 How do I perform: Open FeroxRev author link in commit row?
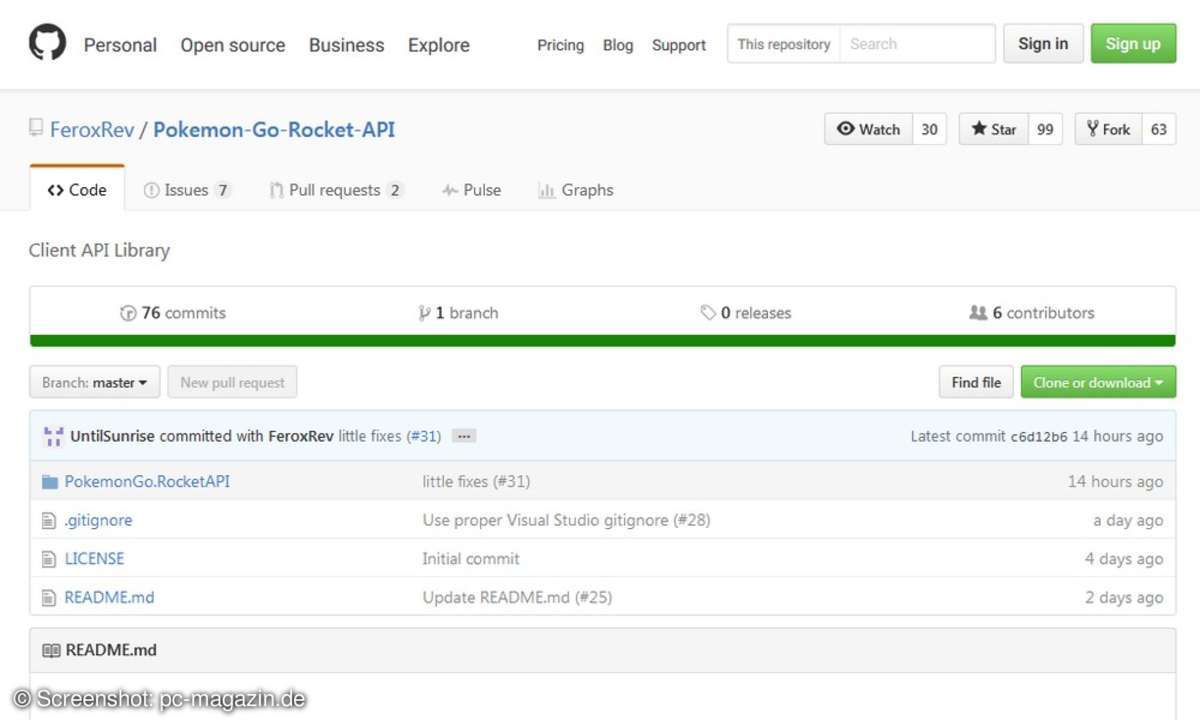(x=301, y=436)
